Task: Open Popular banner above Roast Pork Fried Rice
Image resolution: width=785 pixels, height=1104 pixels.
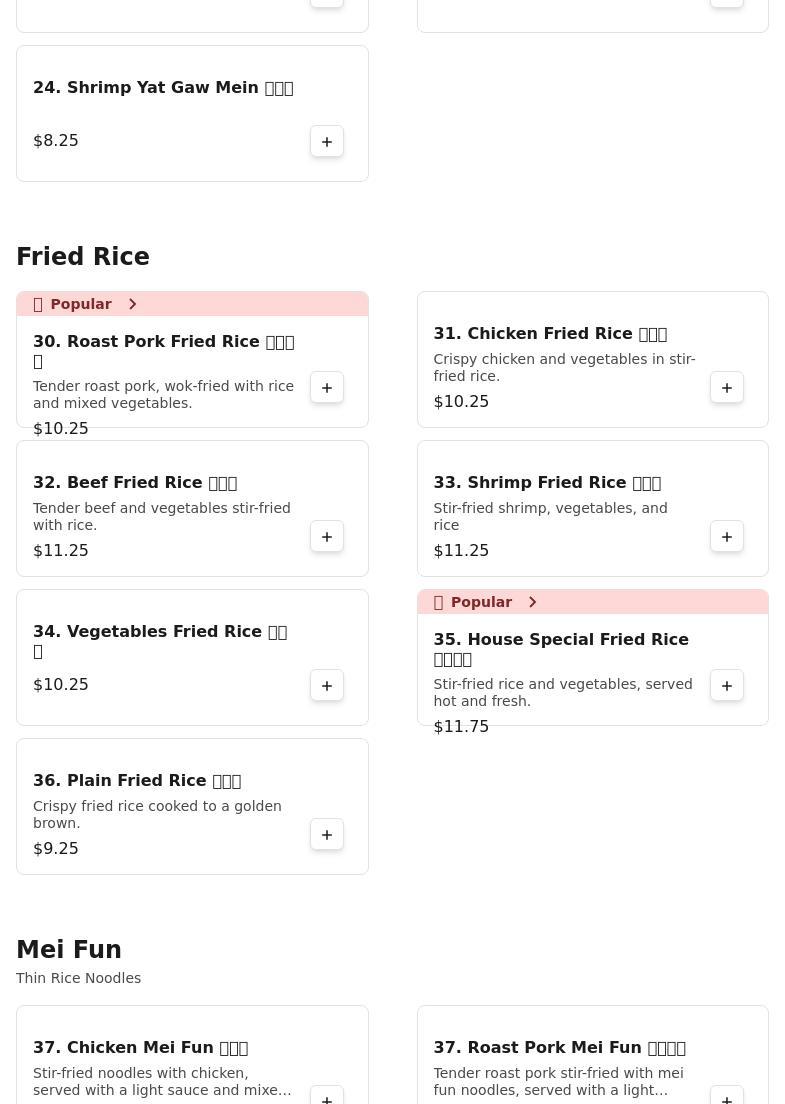Action: click(80, 304)
